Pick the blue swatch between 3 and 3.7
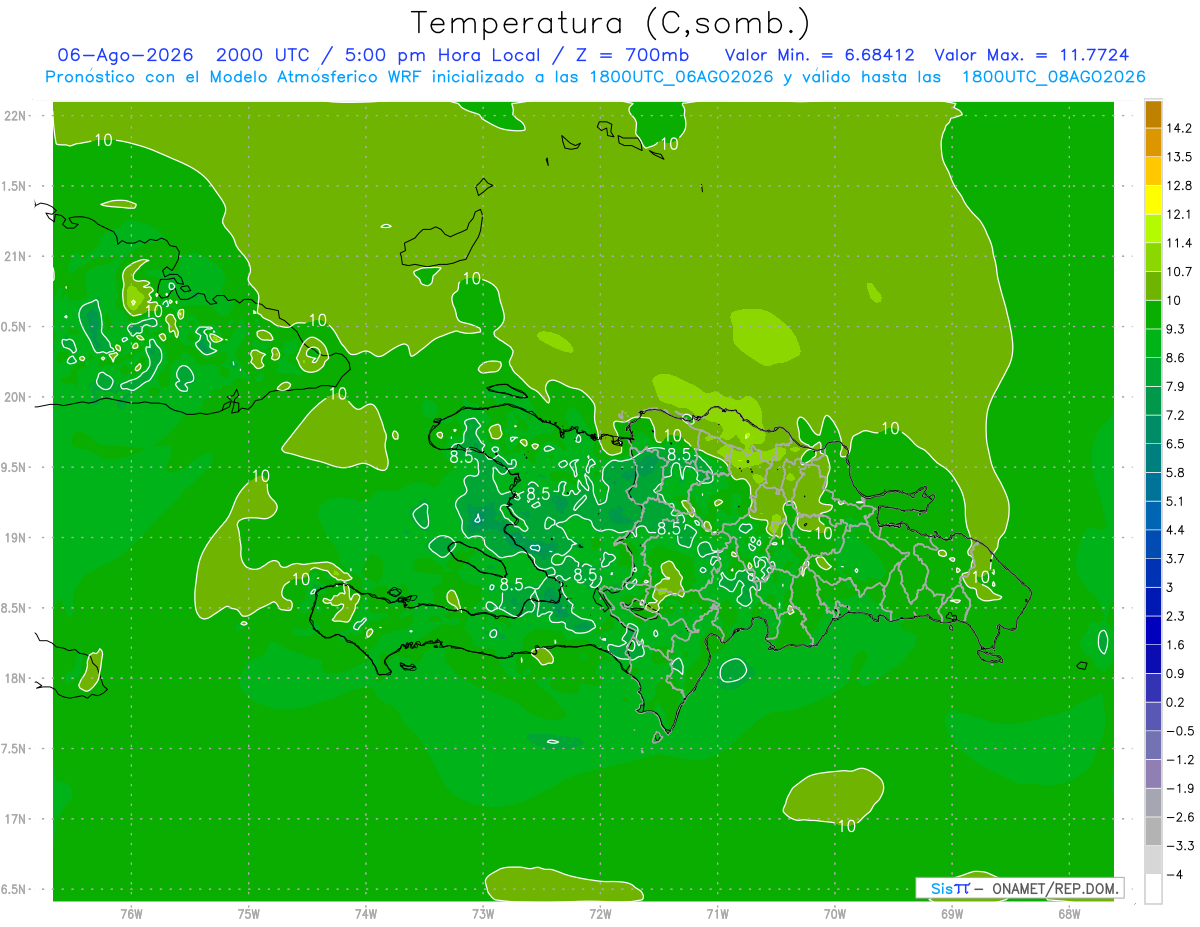 1153,573
